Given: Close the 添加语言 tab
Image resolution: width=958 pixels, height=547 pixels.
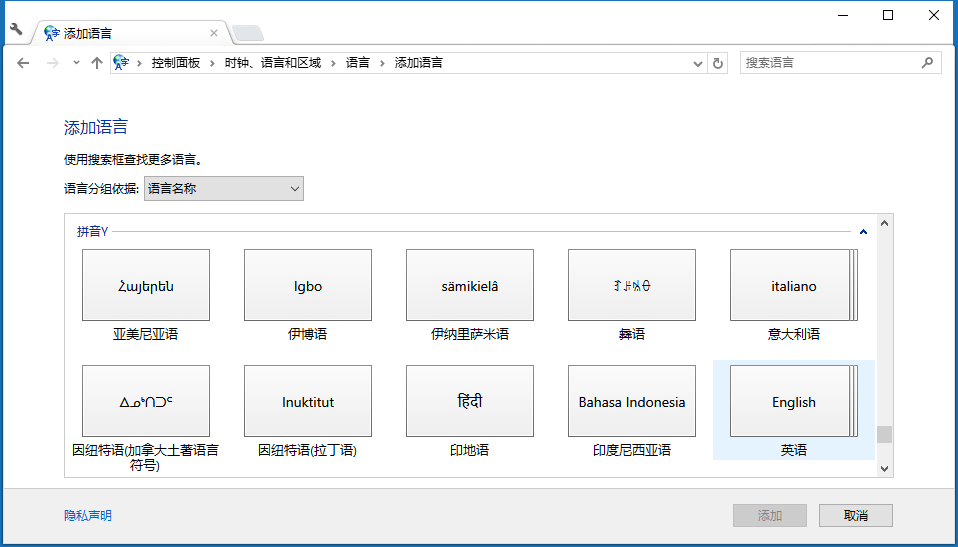Looking at the screenshot, I should click(214, 33).
